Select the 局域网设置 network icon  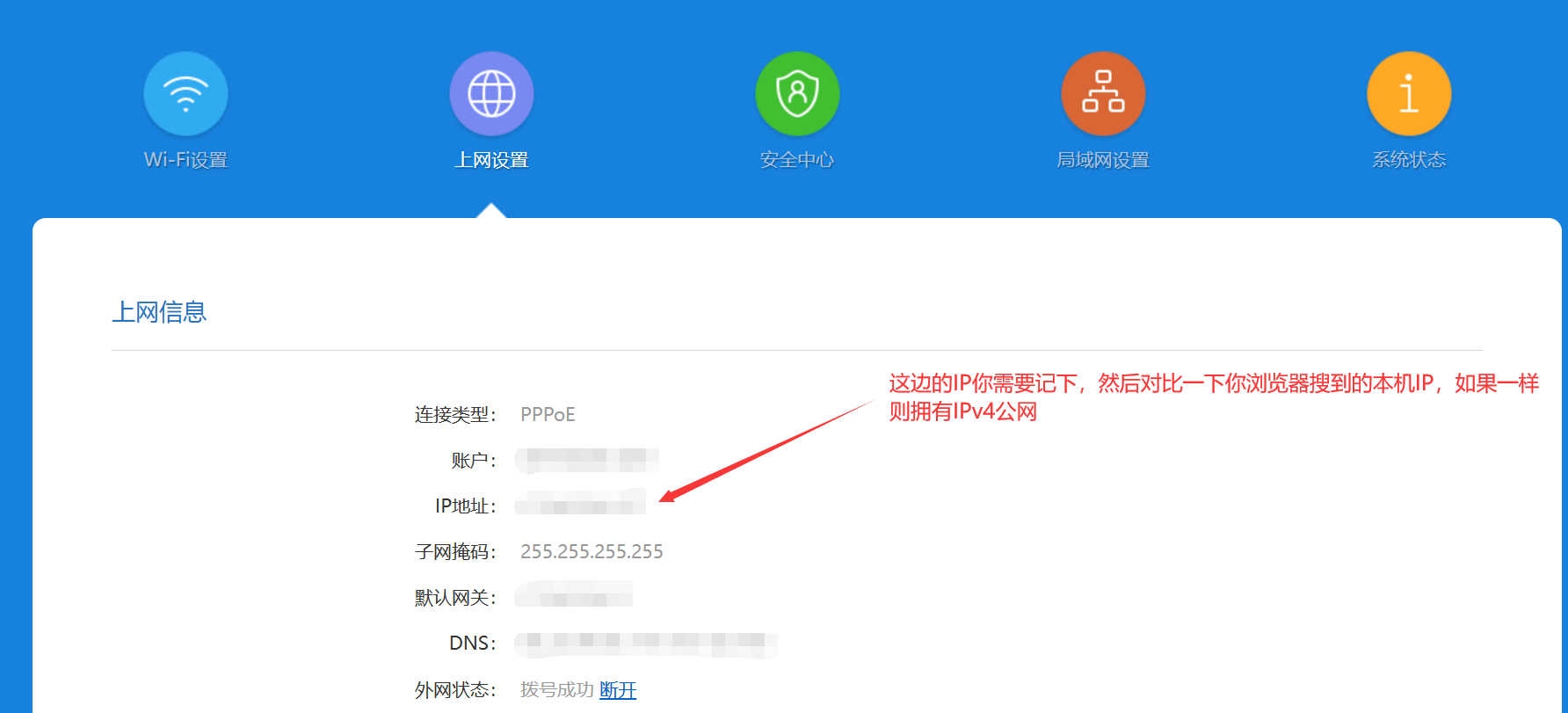(1103, 94)
